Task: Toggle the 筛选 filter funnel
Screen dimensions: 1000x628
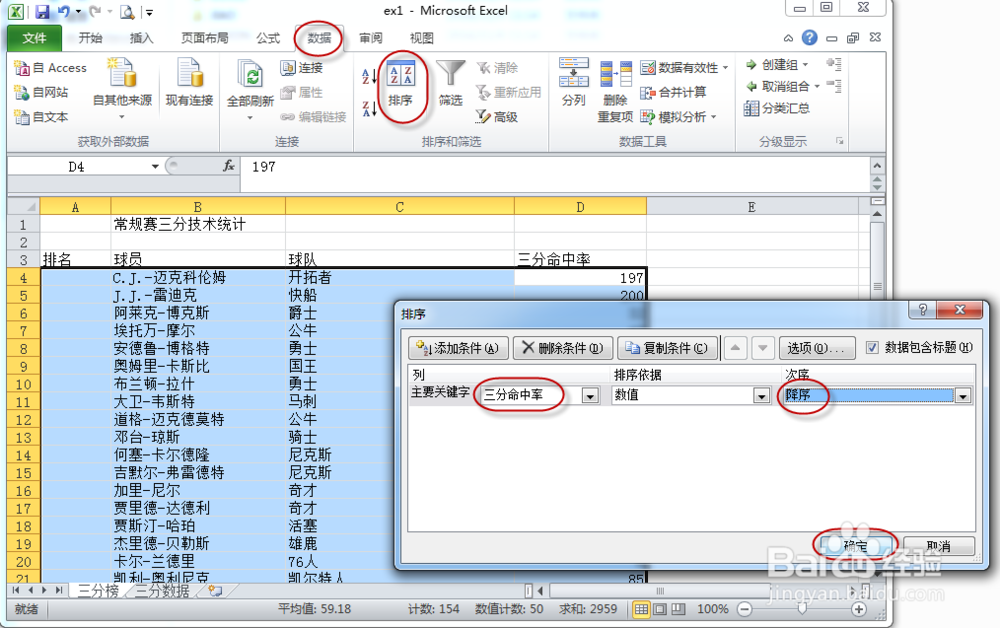Action: [450, 84]
